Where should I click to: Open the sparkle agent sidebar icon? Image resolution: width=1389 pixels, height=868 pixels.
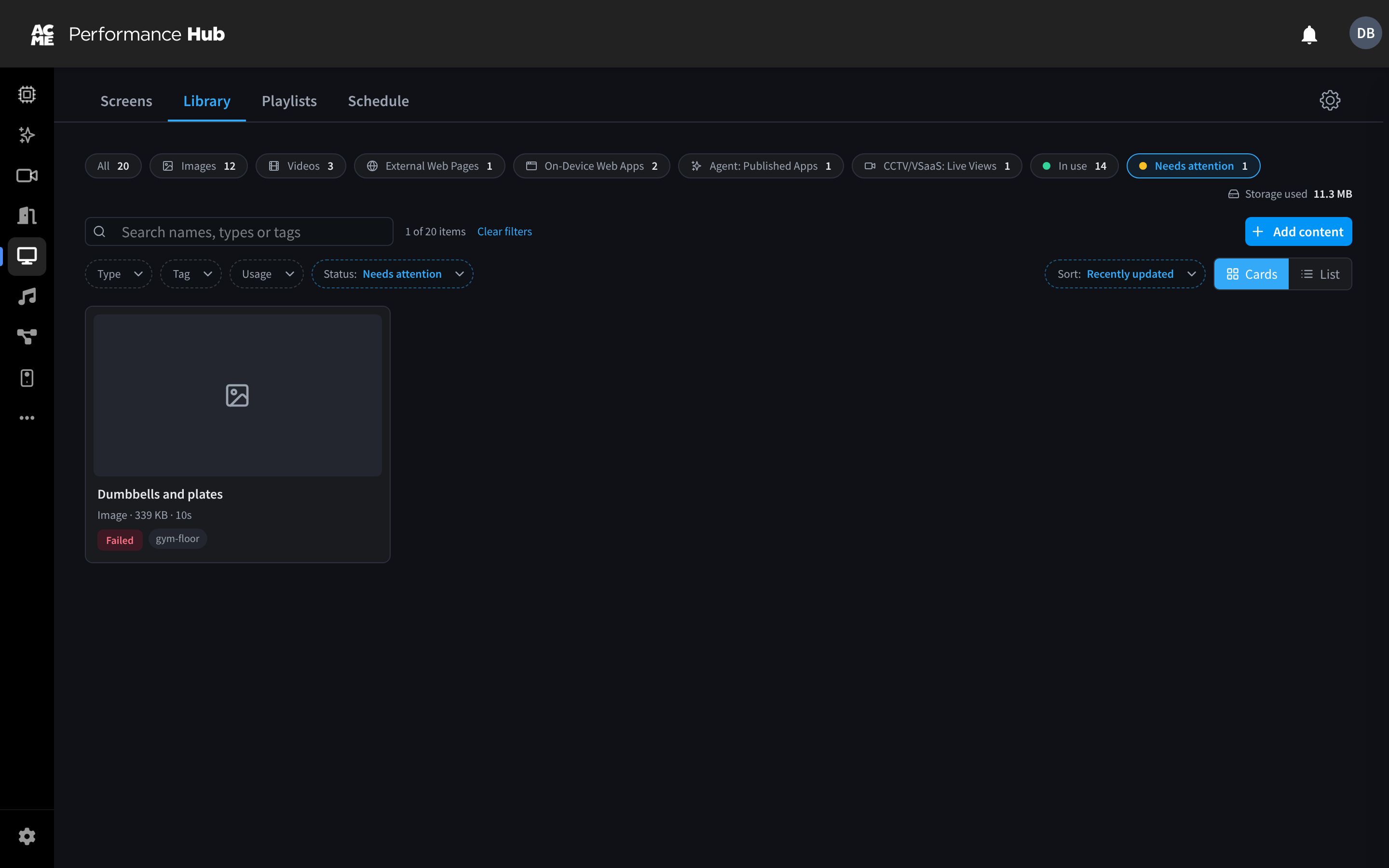27,135
